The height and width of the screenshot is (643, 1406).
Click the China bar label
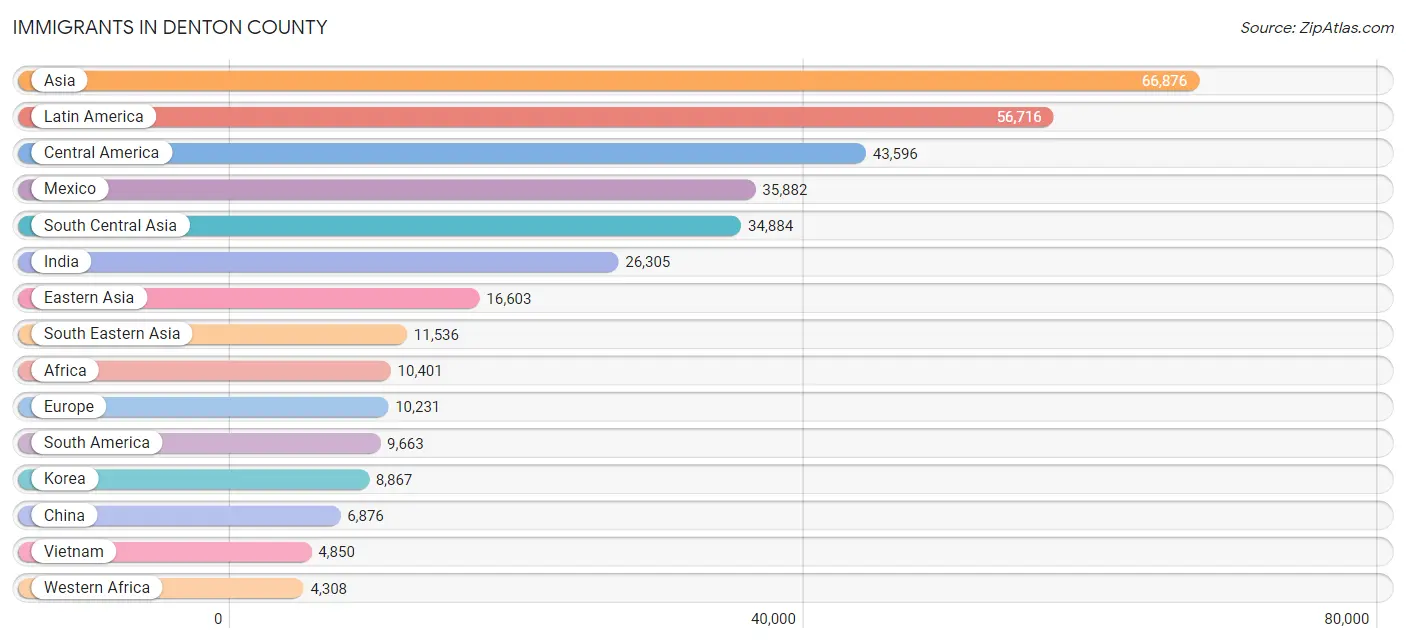tap(64, 515)
